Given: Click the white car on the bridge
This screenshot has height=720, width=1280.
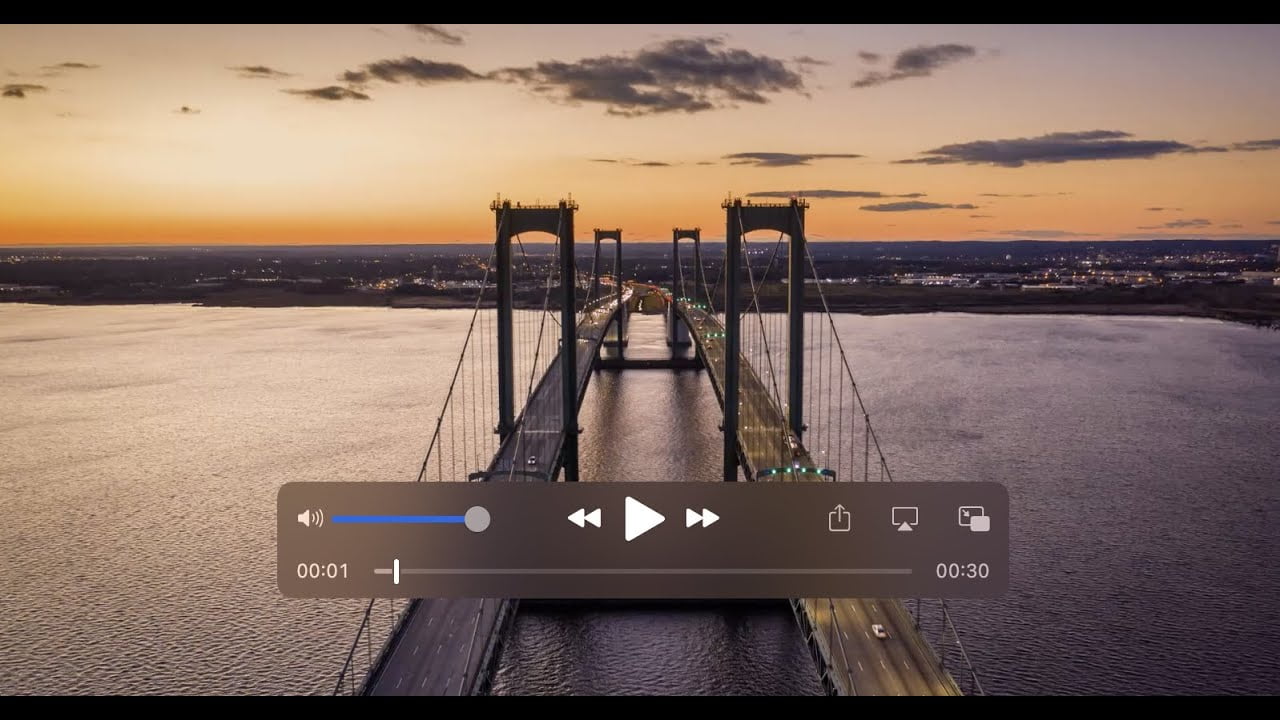Looking at the screenshot, I should pos(879,631).
